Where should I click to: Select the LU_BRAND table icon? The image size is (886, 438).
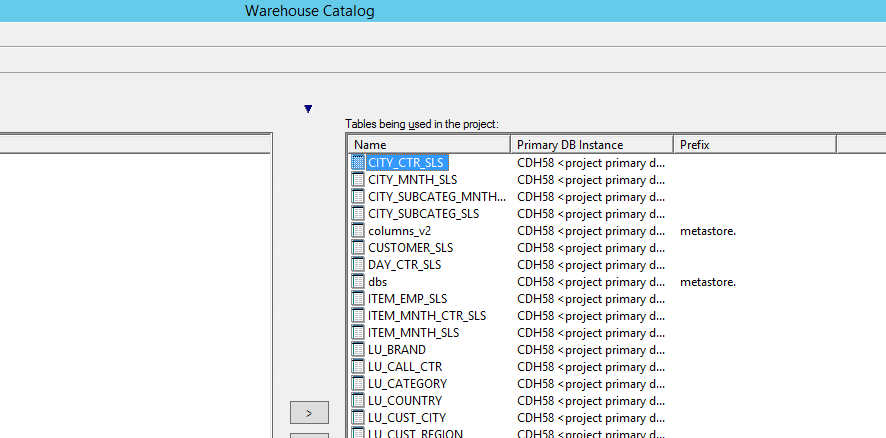pos(359,349)
